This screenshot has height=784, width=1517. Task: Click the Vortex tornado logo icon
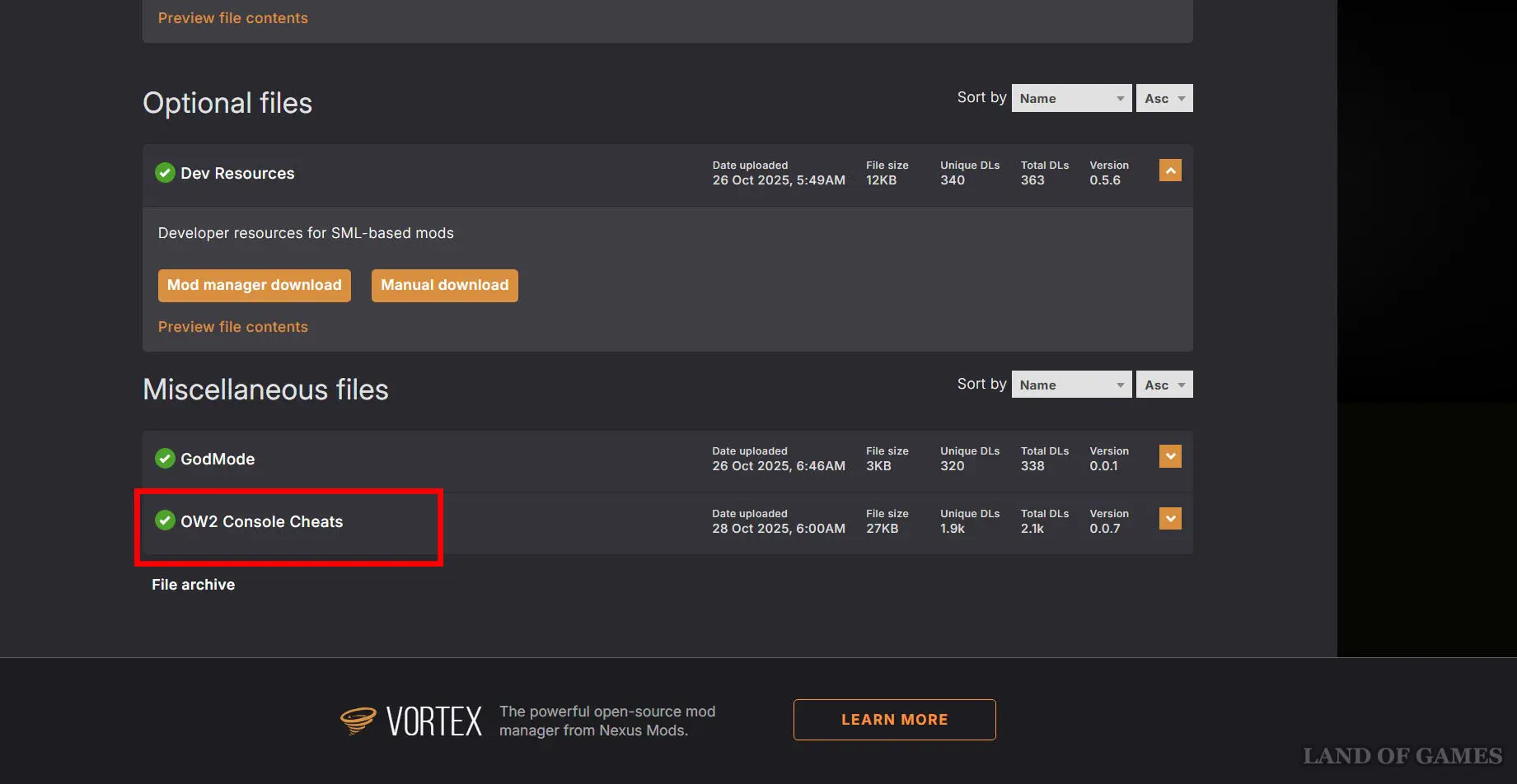coord(358,721)
